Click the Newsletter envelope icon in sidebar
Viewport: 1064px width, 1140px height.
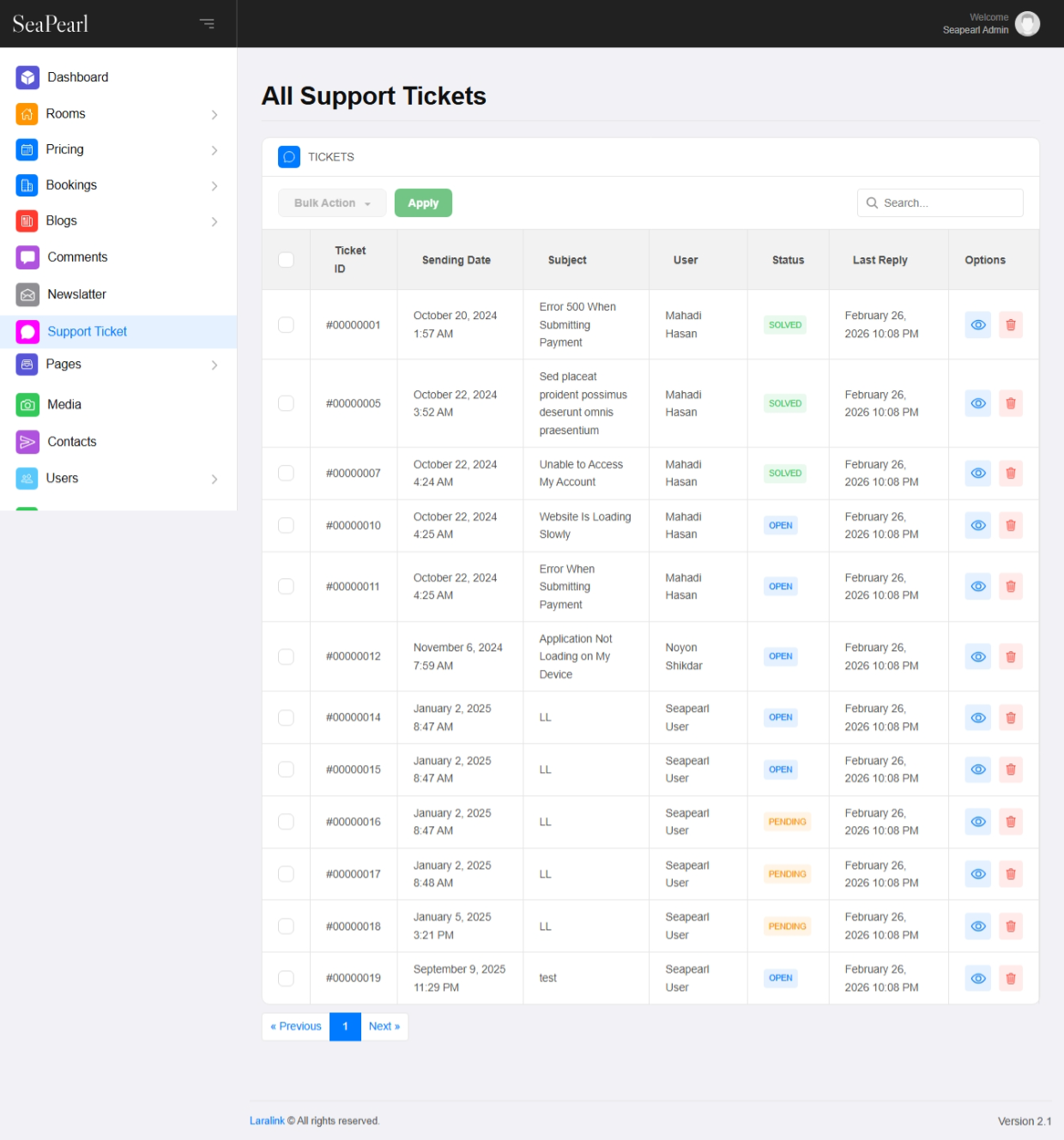pyautogui.click(x=27, y=294)
